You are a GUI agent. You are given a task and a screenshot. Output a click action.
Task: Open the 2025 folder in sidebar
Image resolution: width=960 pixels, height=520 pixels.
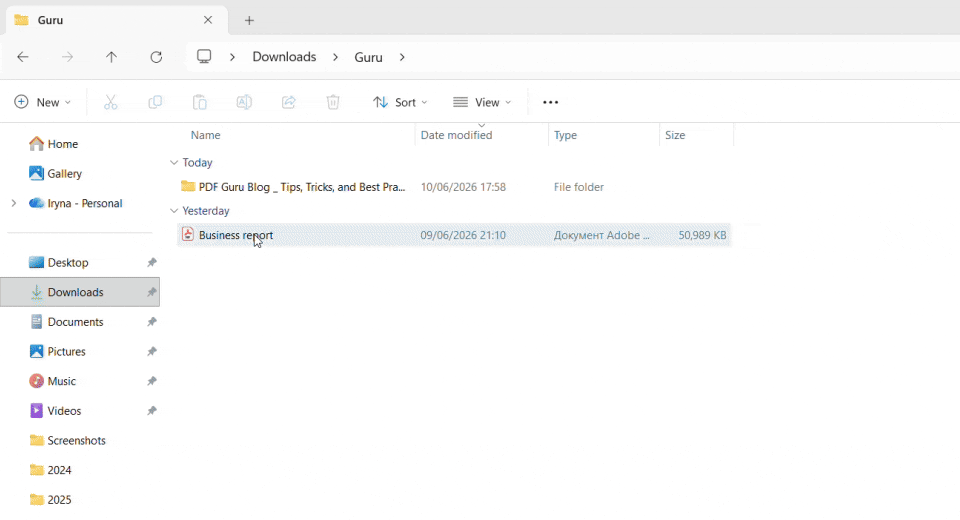pyautogui.click(x=50, y=500)
